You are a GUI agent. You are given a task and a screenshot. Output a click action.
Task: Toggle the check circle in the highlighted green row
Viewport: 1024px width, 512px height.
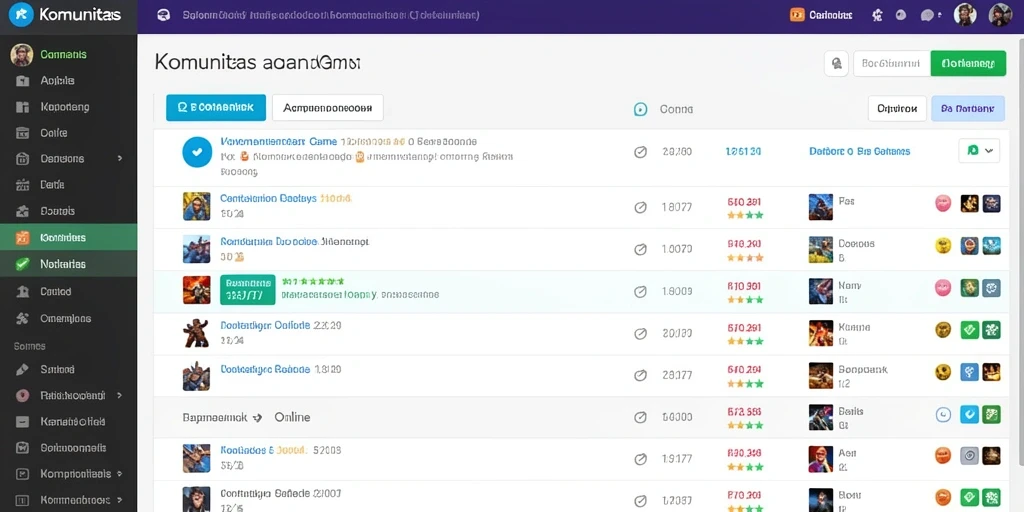coord(641,291)
